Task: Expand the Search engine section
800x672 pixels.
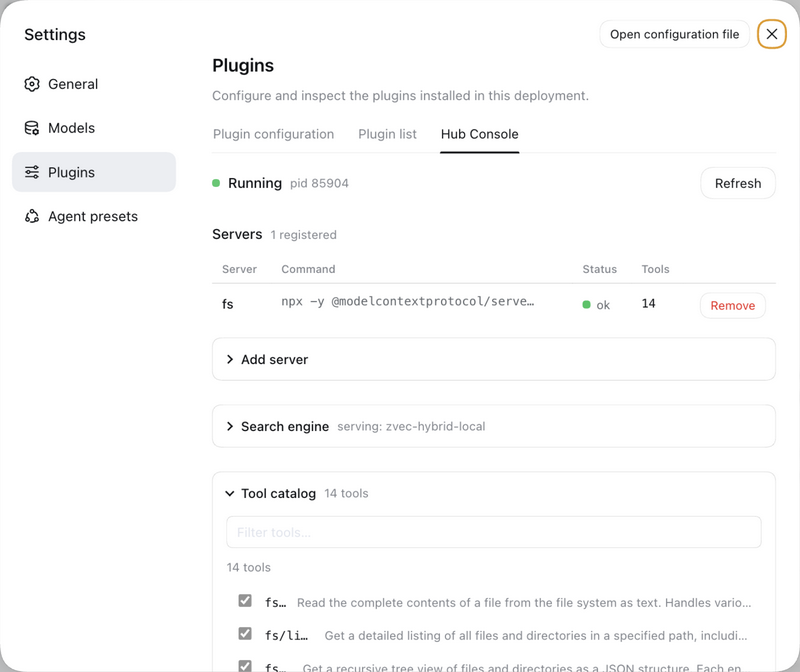Action: [x=494, y=426]
